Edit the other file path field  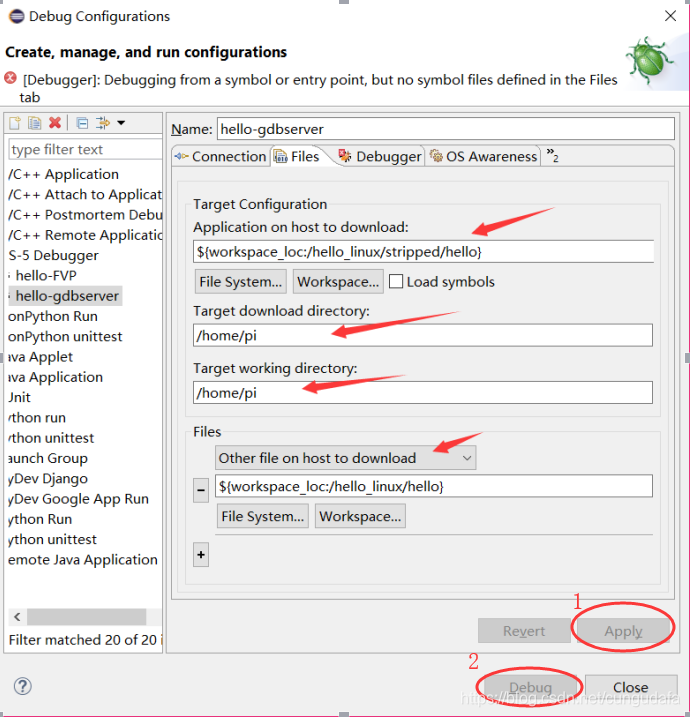[433, 486]
